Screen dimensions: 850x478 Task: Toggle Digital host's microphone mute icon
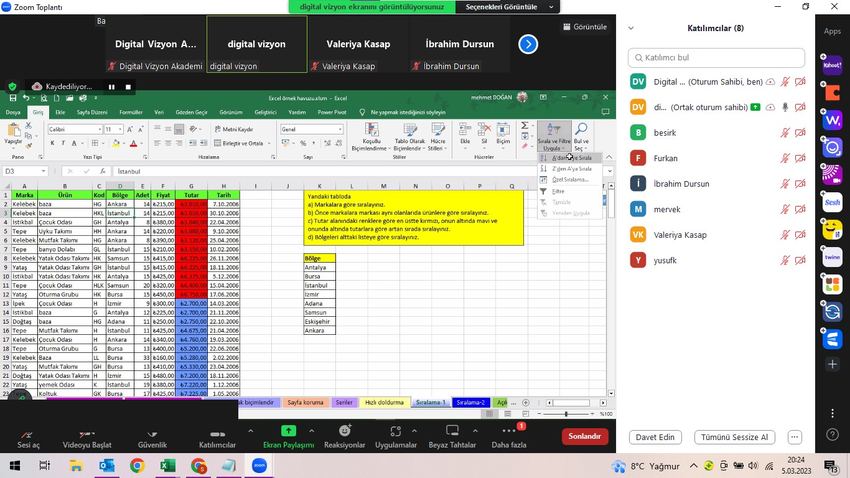point(784,82)
